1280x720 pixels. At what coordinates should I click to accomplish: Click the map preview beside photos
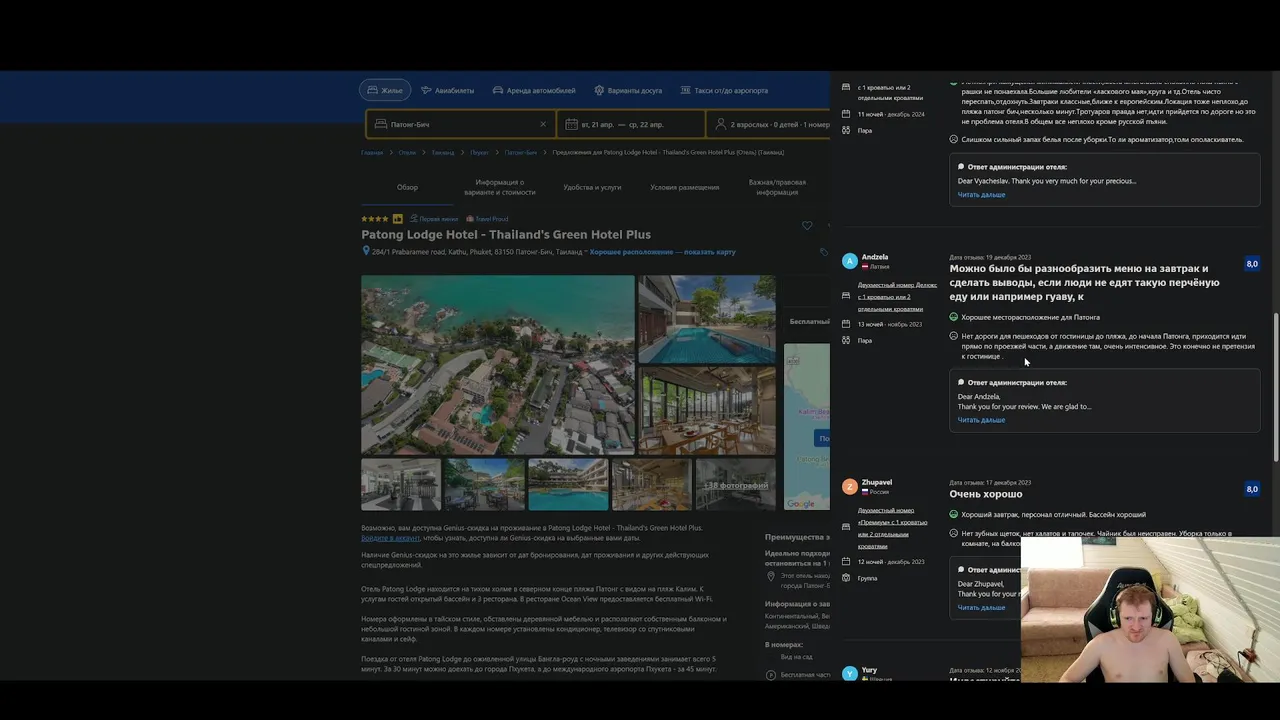click(x=807, y=427)
